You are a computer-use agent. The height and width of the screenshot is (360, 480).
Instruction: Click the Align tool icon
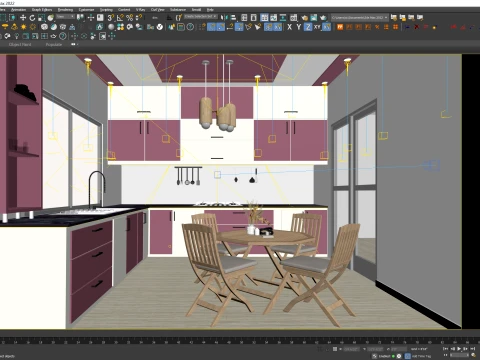[233, 17]
